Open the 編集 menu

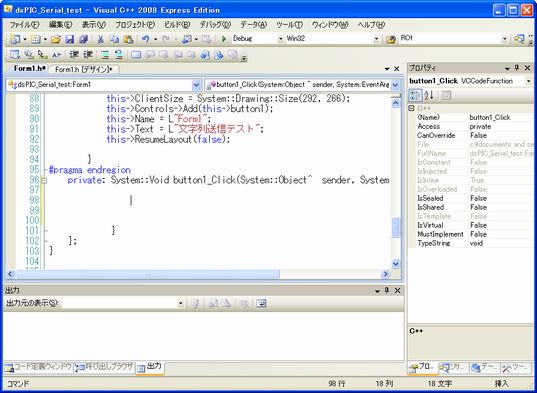click(x=60, y=25)
